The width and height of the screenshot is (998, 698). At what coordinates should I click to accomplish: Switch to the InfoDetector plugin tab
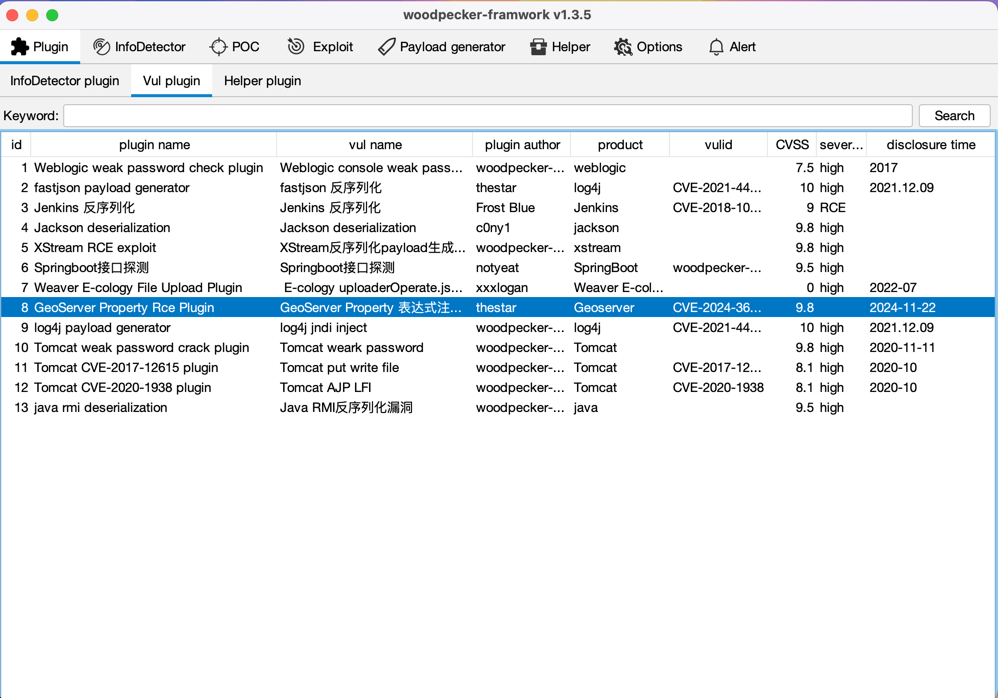click(x=65, y=81)
